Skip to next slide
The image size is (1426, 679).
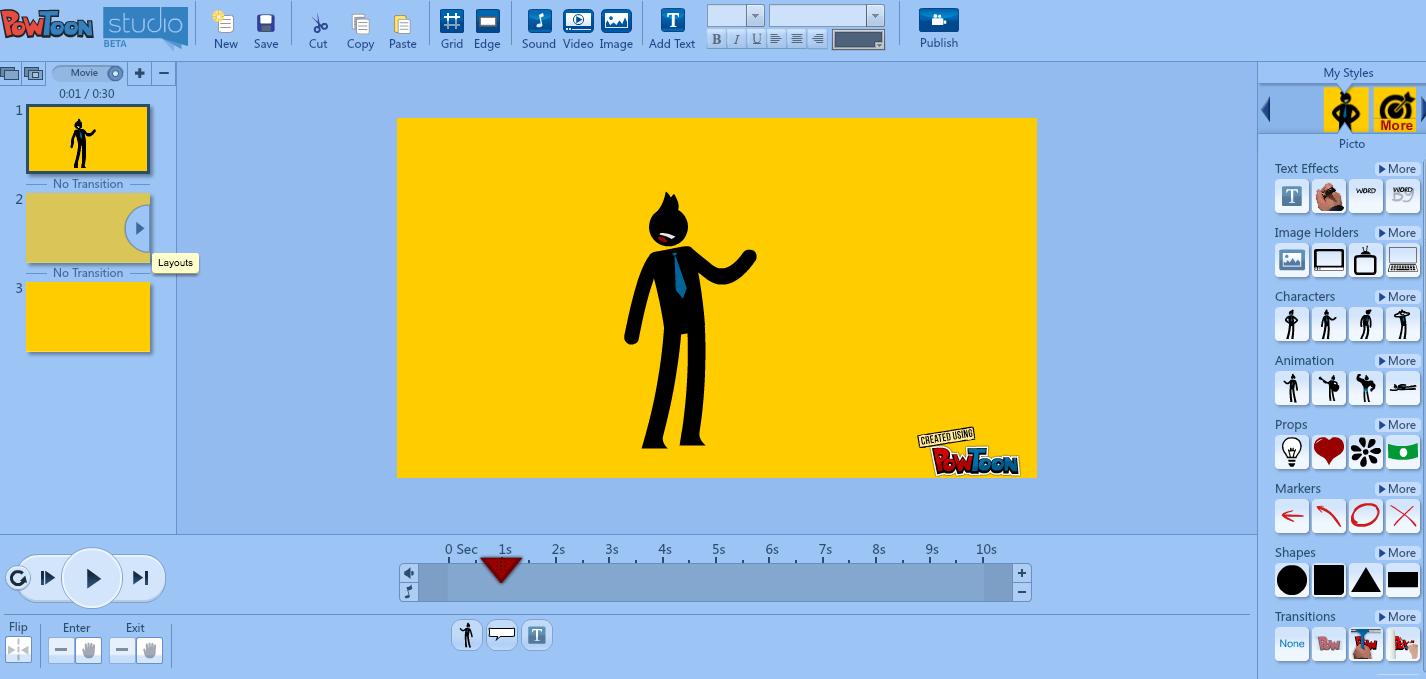[x=141, y=578]
